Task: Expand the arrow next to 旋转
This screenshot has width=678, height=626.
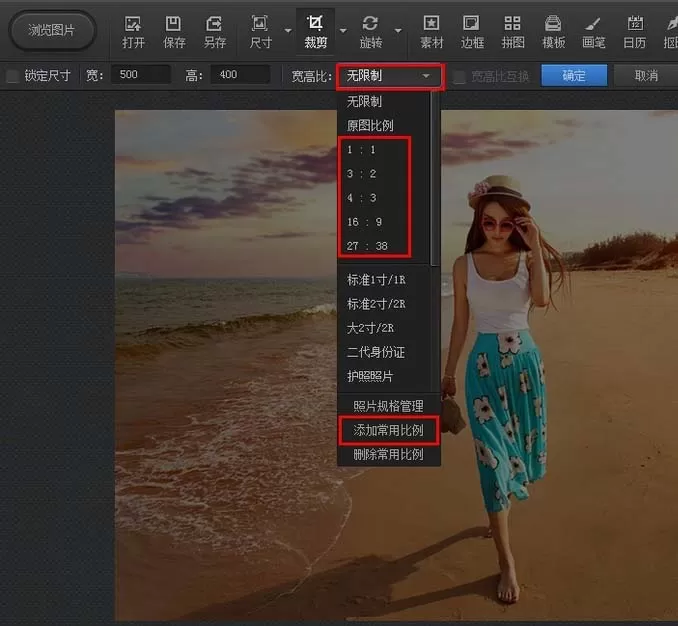Action: pyautogui.click(x=398, y=31)
